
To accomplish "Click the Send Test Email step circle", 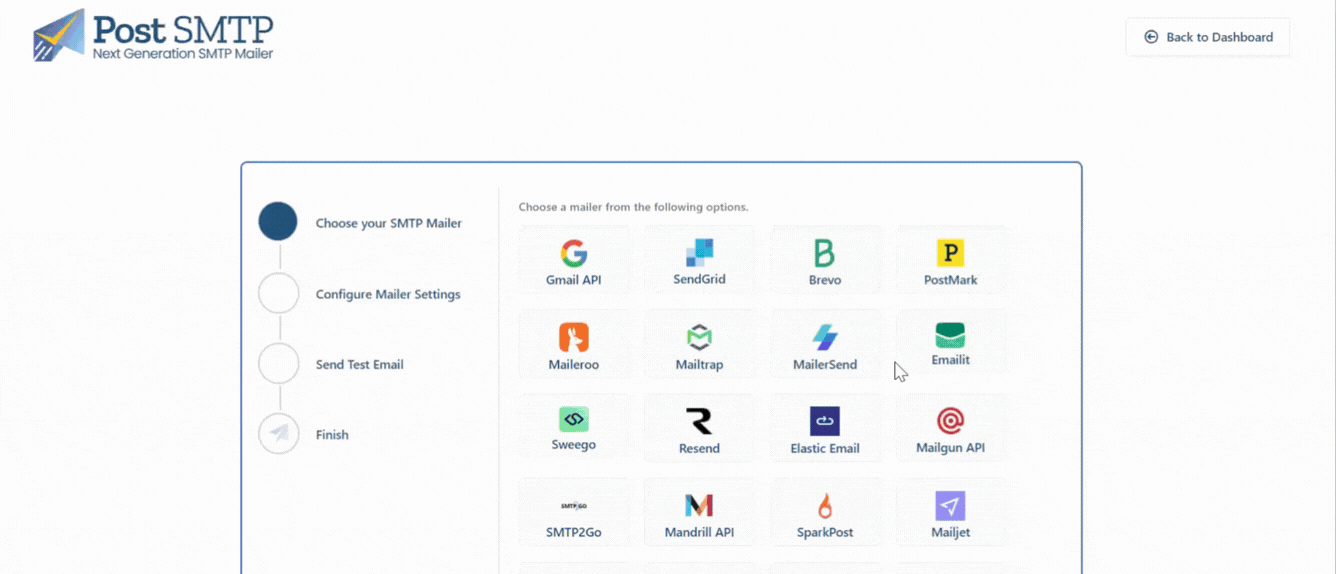I will coord(279,364).
